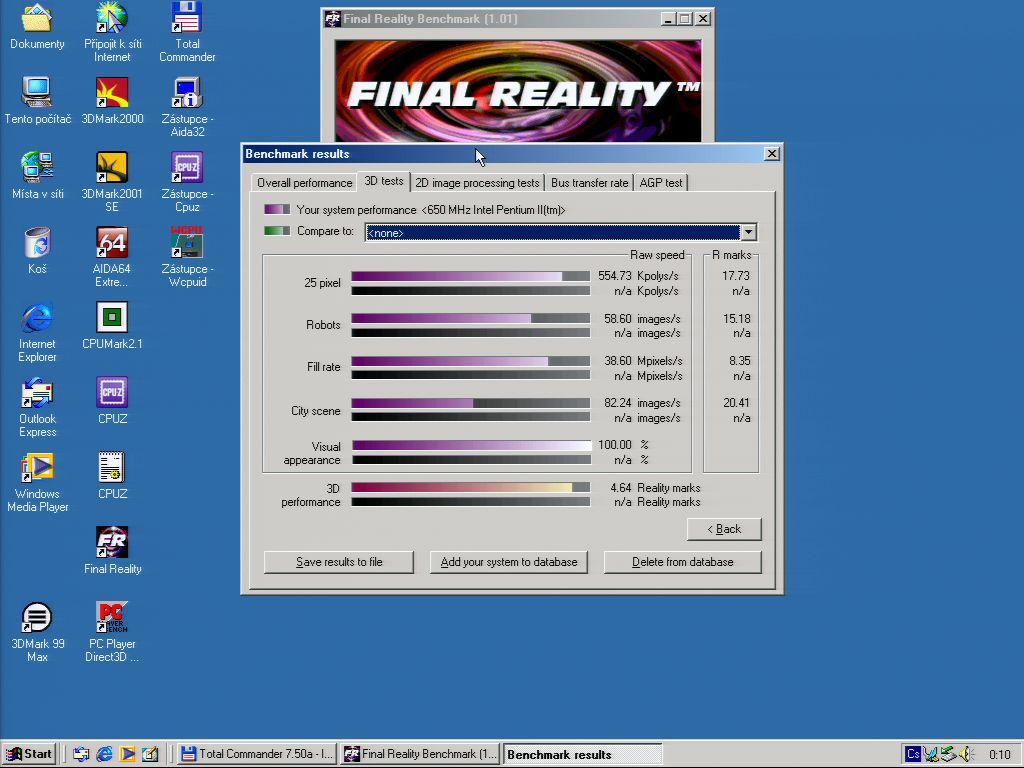The height and width of the screenshot is (768, 1024).
Task: Click Internet Explorer quick launch icon
Action: point(104,754)
